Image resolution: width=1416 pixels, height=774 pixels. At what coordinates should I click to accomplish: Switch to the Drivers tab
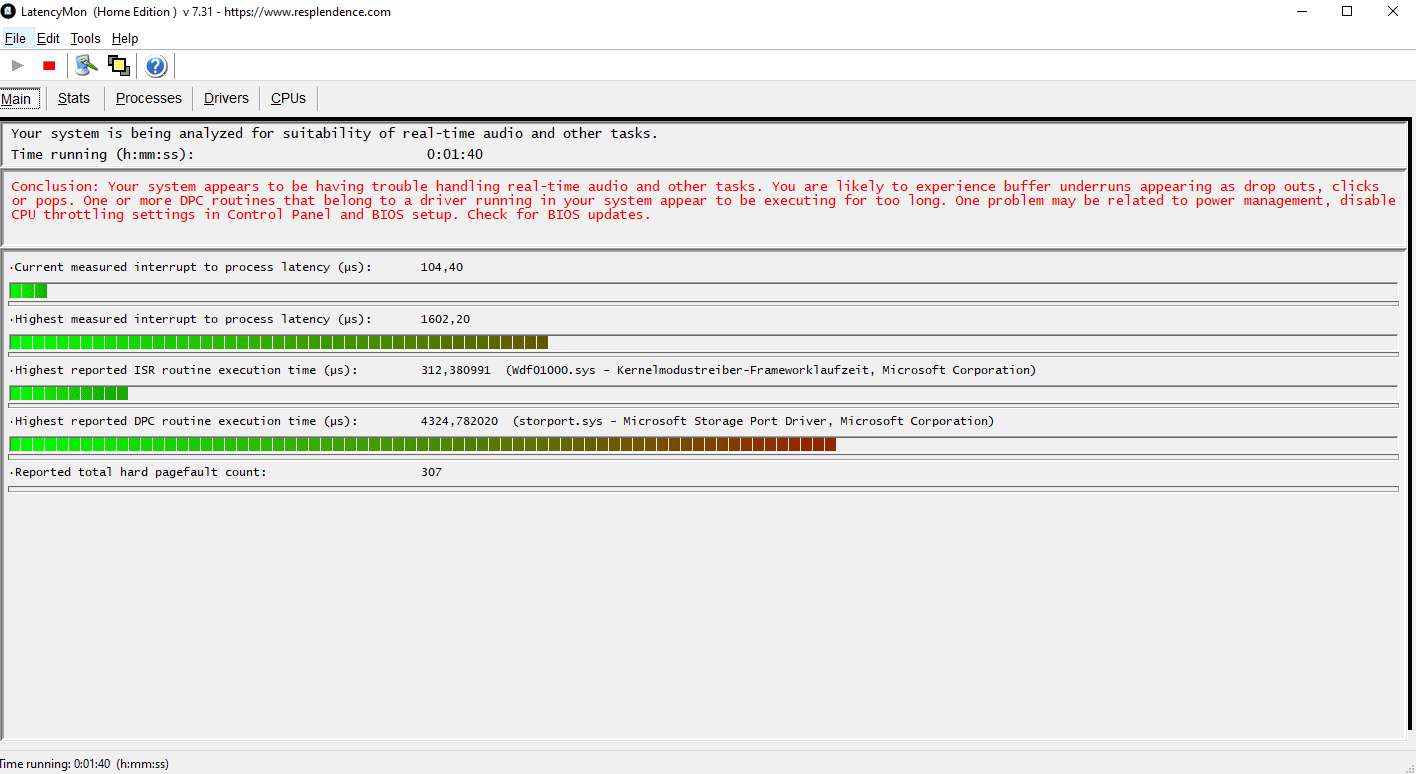[226, 98]
